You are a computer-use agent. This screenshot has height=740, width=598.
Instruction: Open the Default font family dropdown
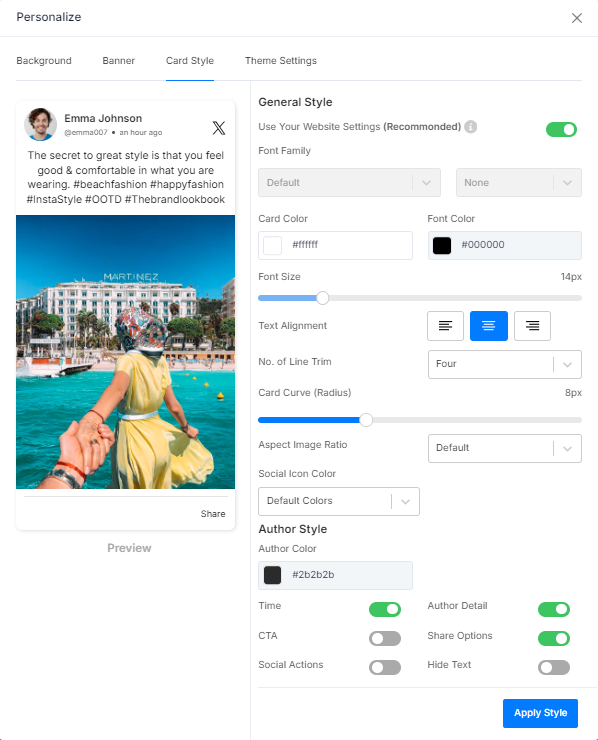coord(349,183)
